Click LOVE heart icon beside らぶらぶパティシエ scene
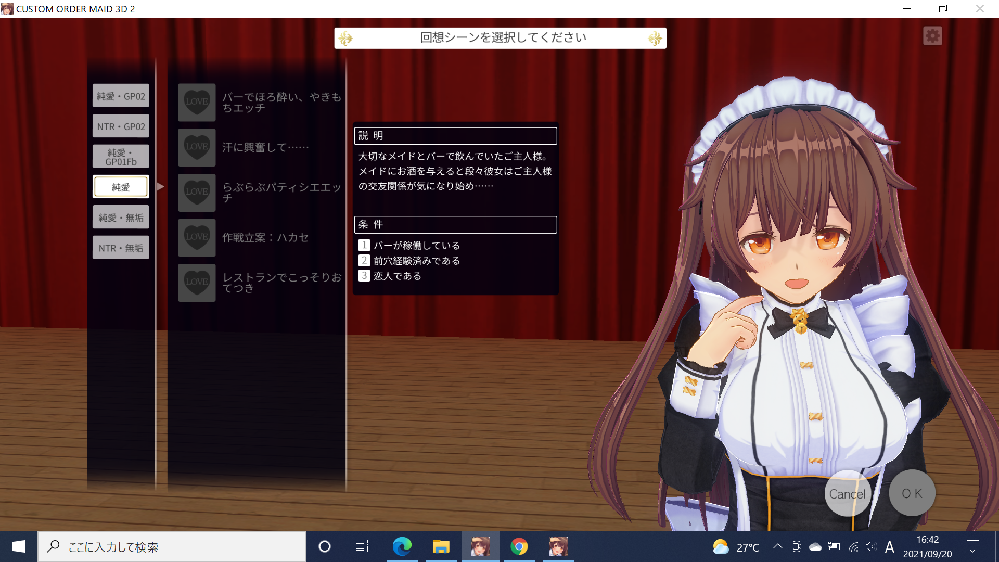This screenshot has width=999, height=562. [x=197, y=192]
